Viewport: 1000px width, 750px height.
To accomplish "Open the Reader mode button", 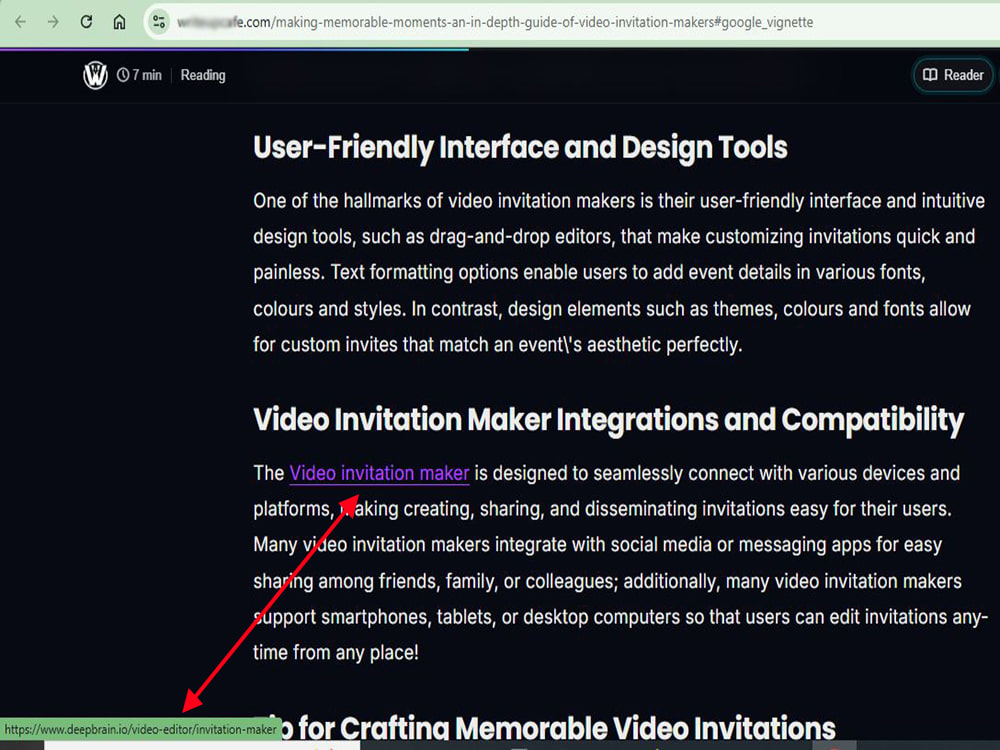I will (953, 75).
